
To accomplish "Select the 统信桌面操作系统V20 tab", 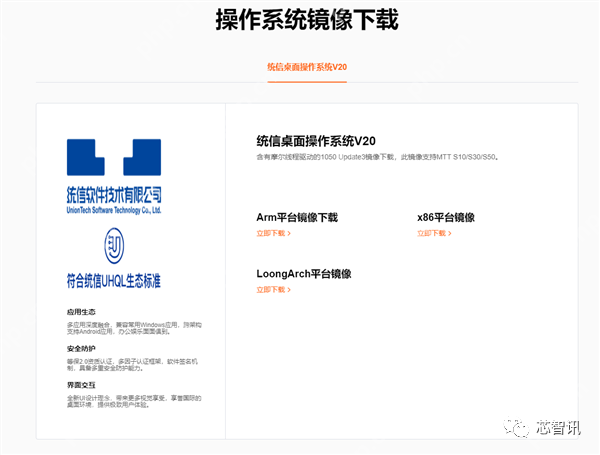I will point(307,67).
